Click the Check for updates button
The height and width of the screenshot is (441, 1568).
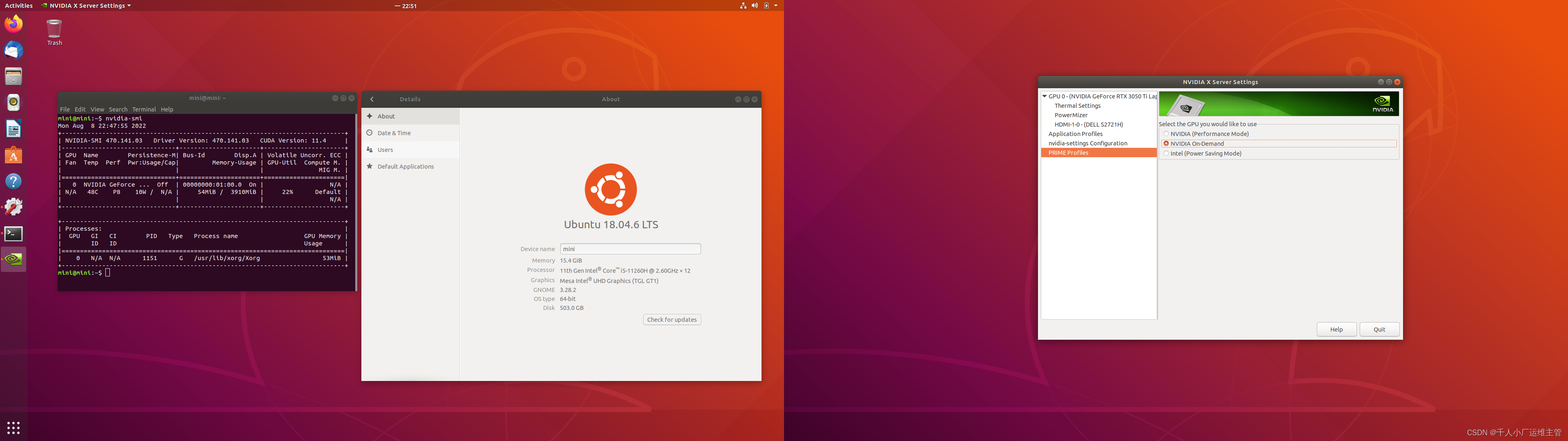(x=671, y=320)
